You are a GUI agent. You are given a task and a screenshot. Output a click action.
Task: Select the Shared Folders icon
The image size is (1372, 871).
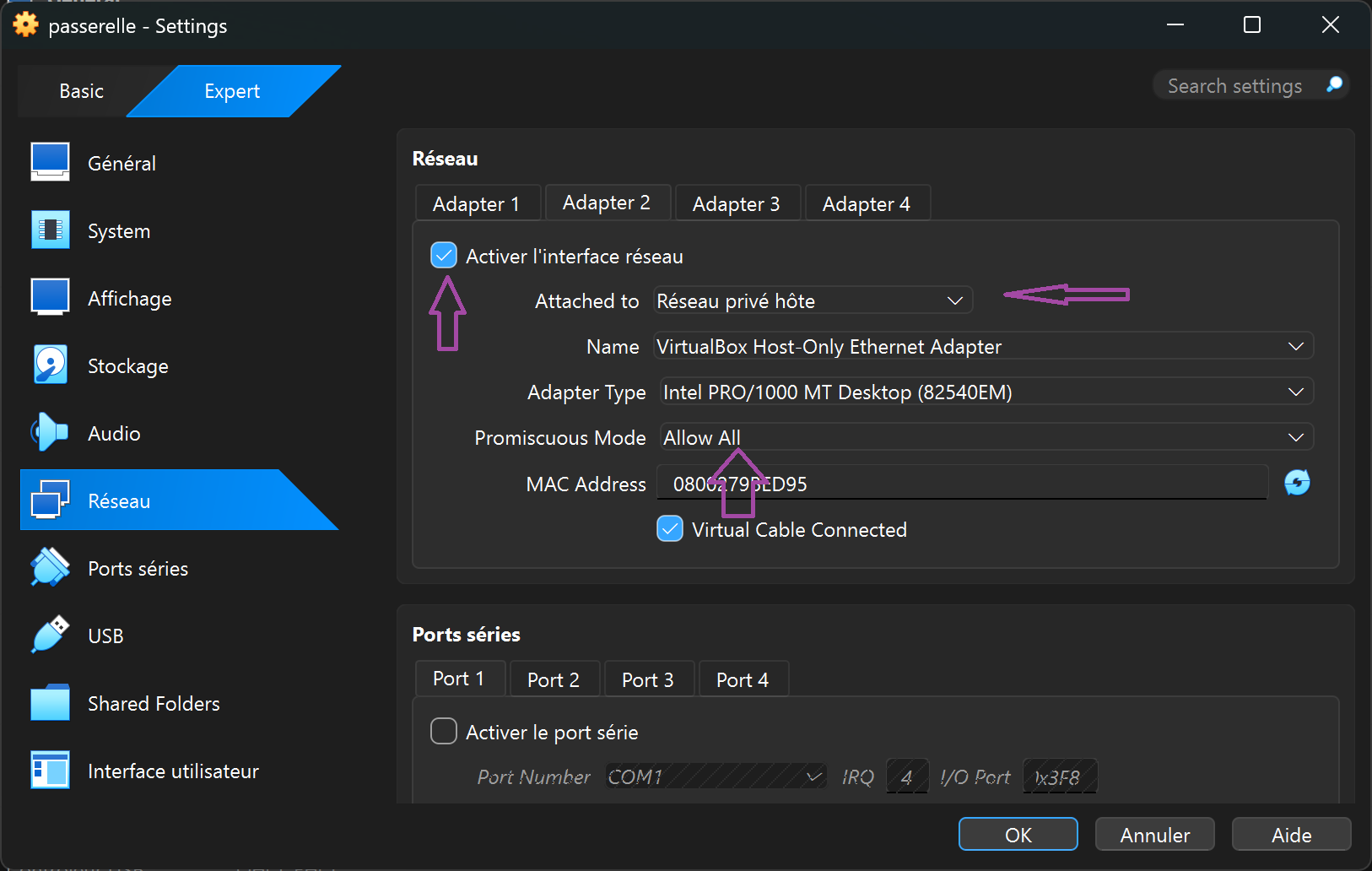[50, 702]
